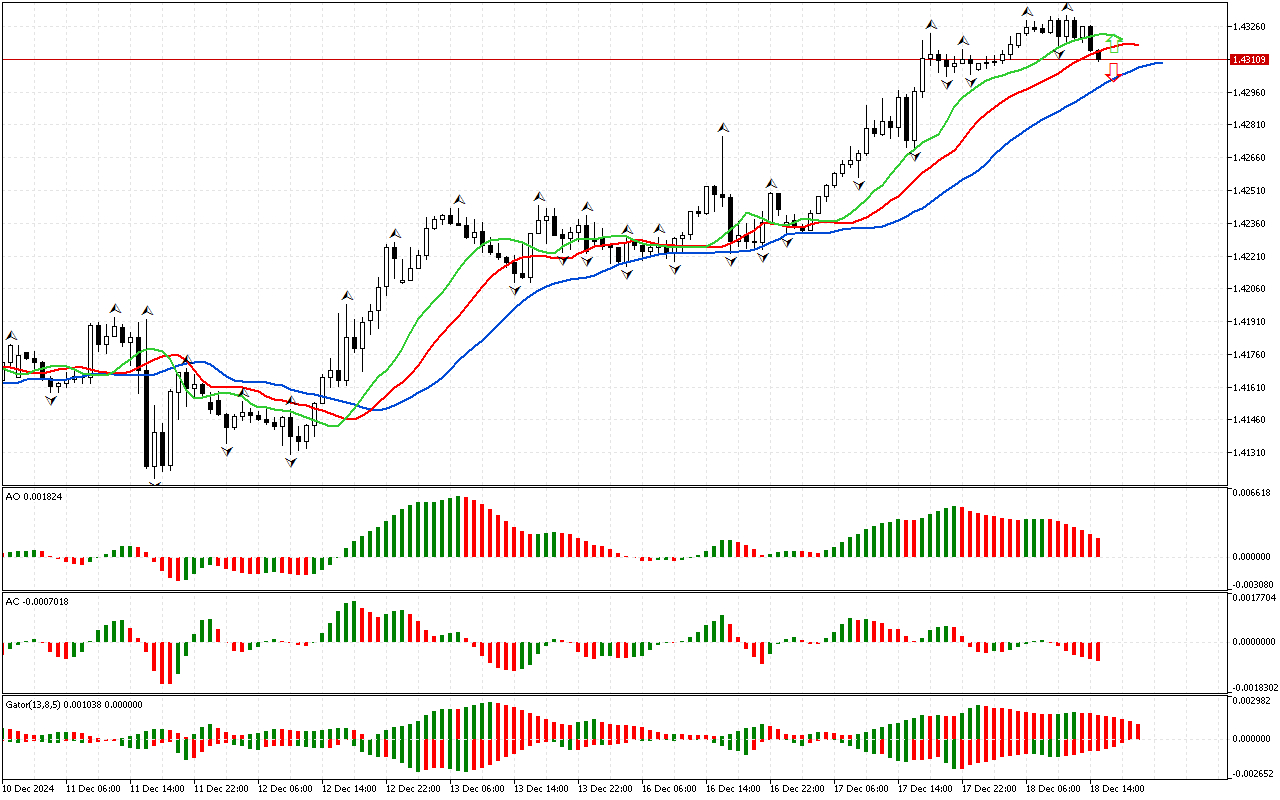Click the 11 Dec 06:00 time label
Screen dimensions: 1280x800
pyautogui.click(x=93, y=789)
